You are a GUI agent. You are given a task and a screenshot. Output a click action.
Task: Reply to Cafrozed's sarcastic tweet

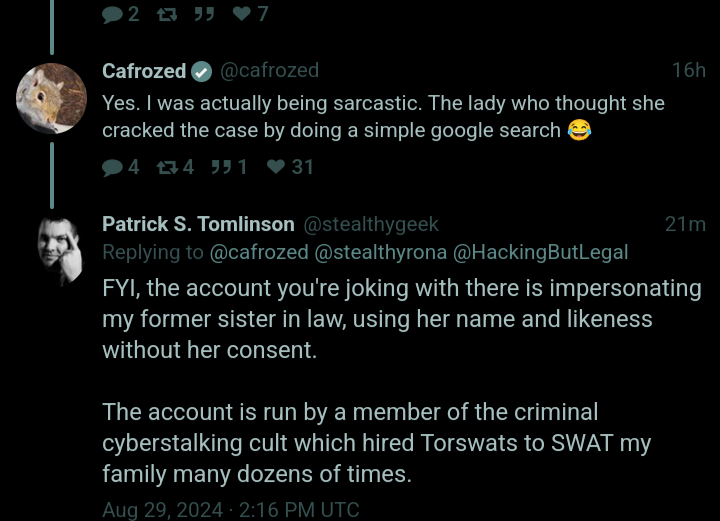(x=112, y=168)
